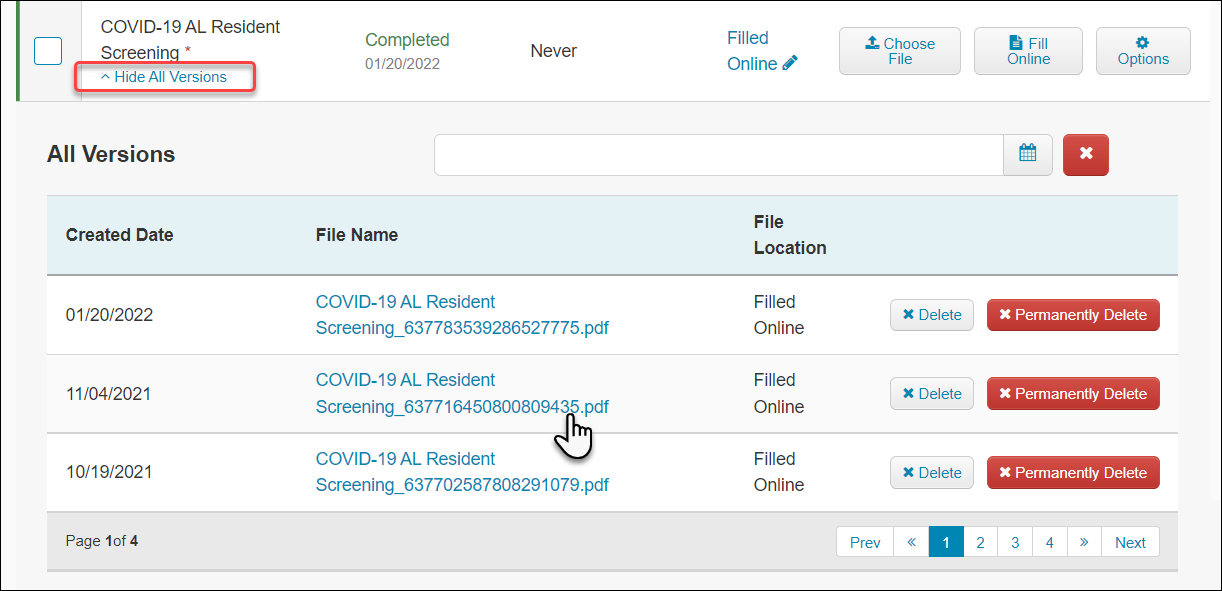This screenshot has height=591, width=1222.
Task: Select page 3 in pagination
Action: pos(1015,542)
